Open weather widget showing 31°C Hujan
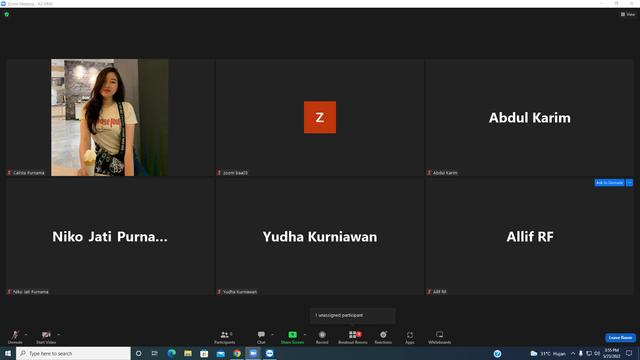Image resolution: width=640 pixels, height=360 pixels. pos(548,353)
